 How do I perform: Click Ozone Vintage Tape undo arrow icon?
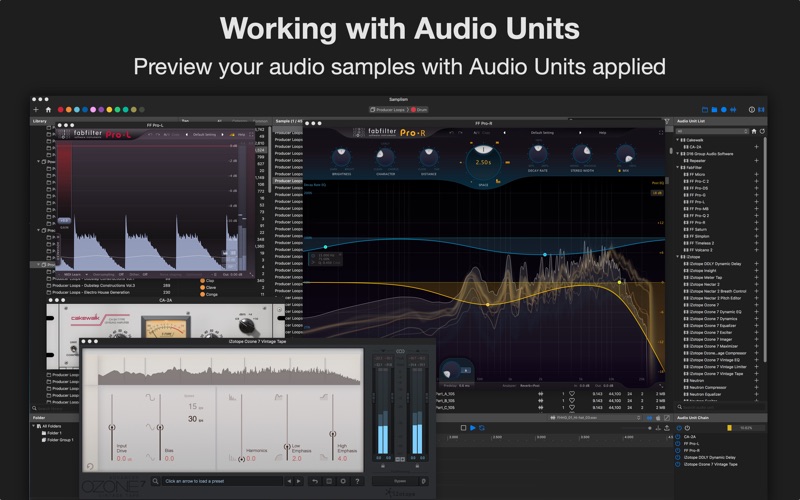[x=315, y=481]
